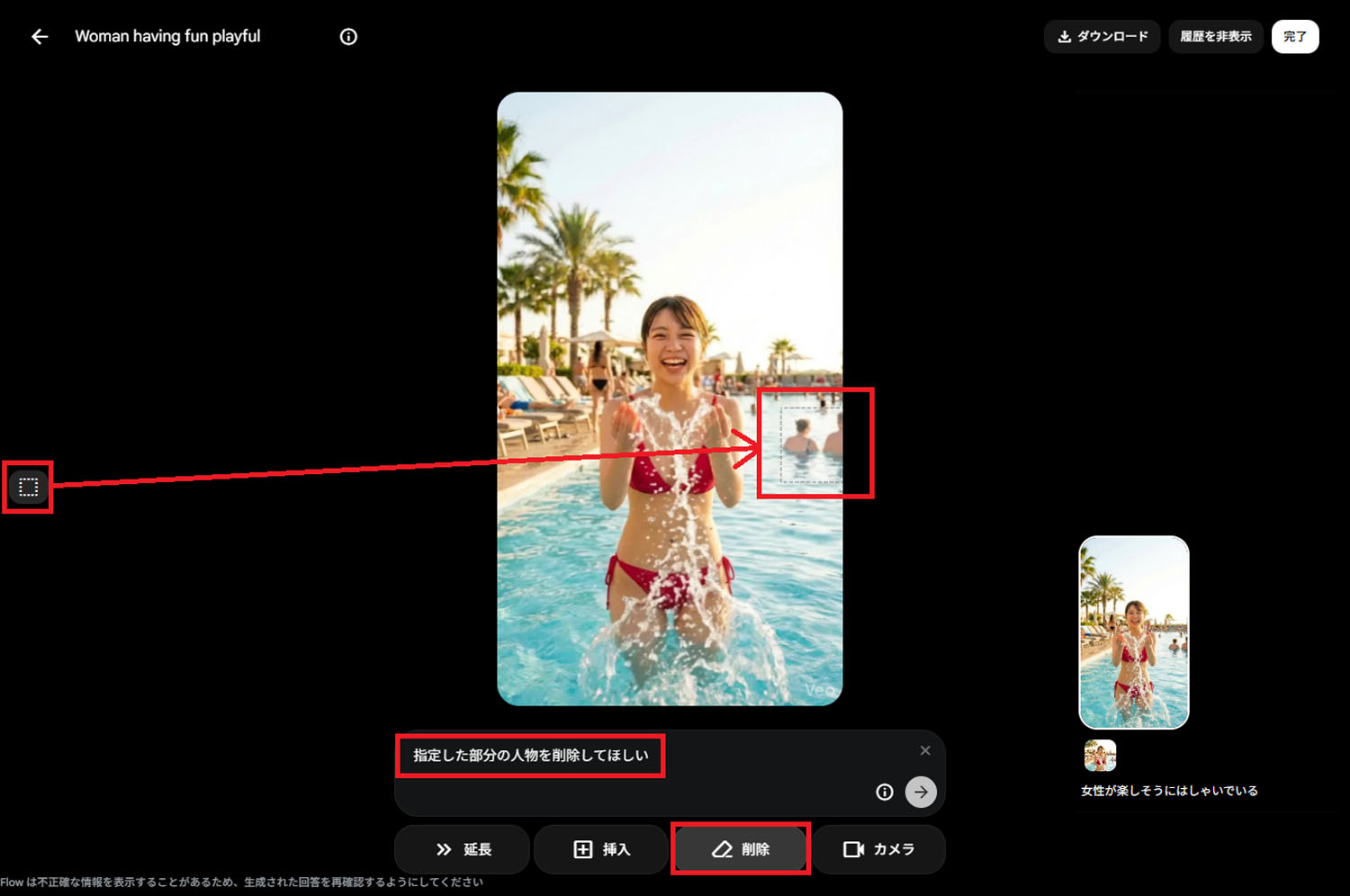Image resolution: width=1350 pixels, height=896 pixels.
Task: Open the video thumbnail in history panel
Action: point(1133,632)
